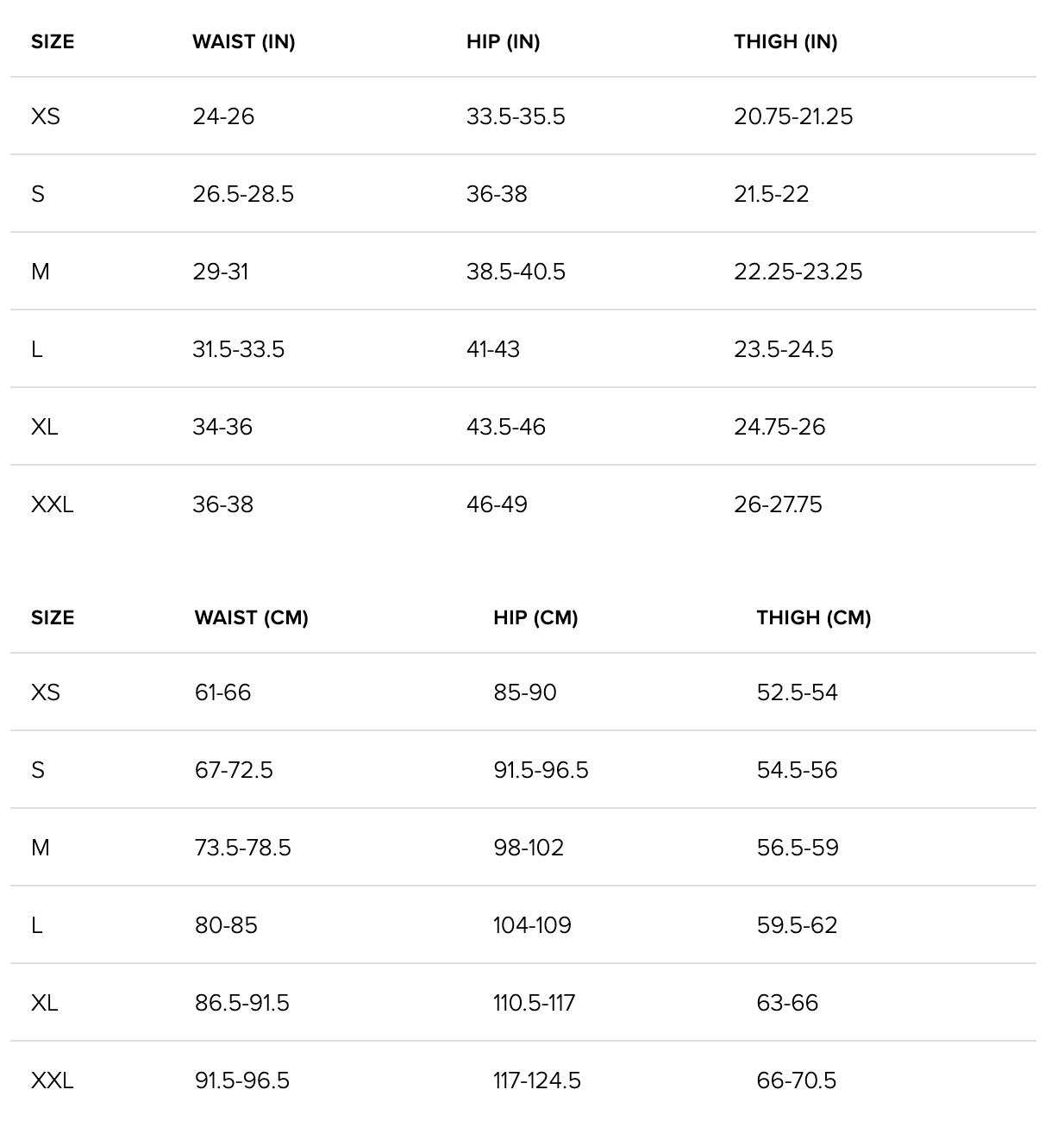Click hip value 46-49 for size XXL
The height and width of the screenshot is (1121, 1064).
point(497,504)
